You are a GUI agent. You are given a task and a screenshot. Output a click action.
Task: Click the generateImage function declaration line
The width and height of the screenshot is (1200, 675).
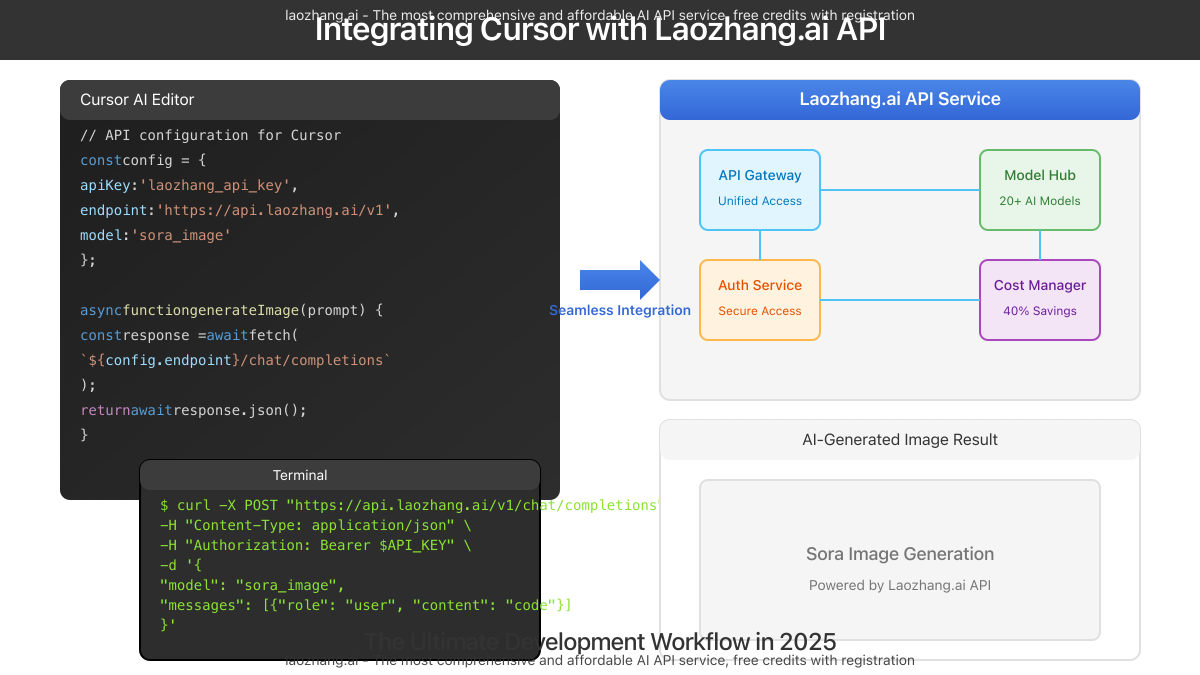pos(232,310)
